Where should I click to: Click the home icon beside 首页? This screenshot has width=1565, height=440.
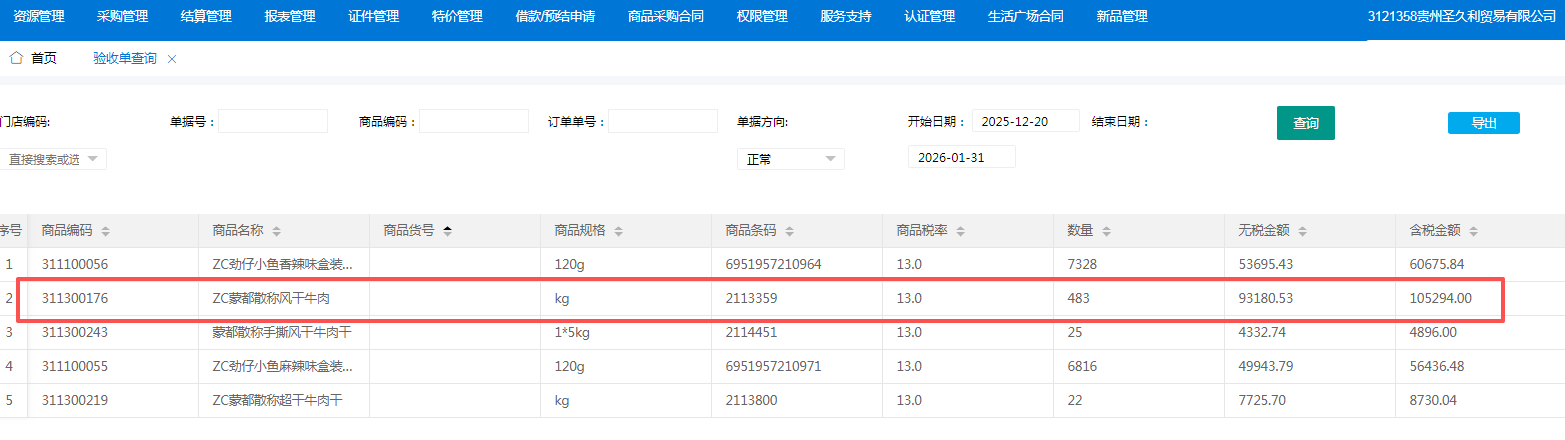pos(16,58)
